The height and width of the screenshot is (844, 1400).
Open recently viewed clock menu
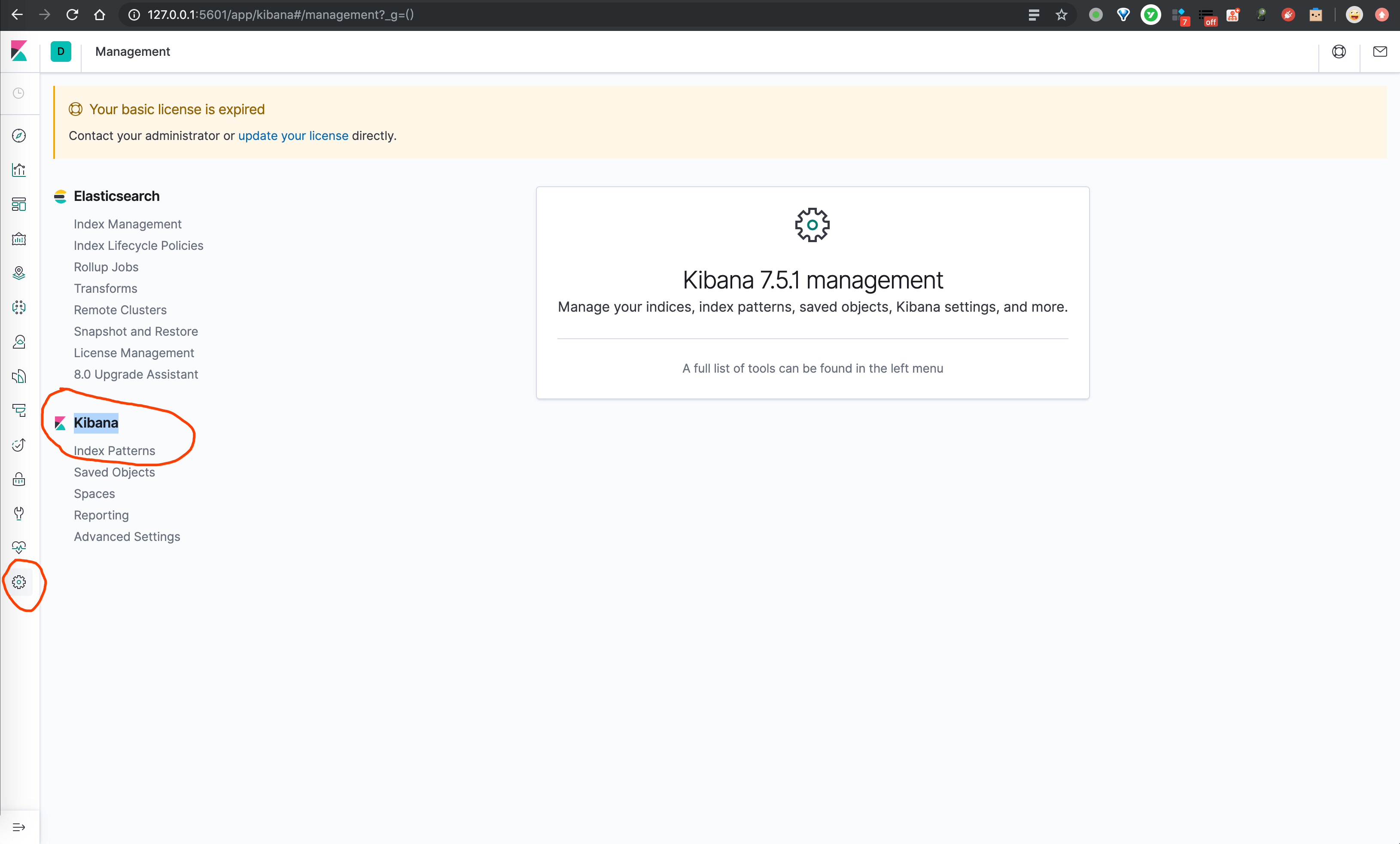[19, 93]
